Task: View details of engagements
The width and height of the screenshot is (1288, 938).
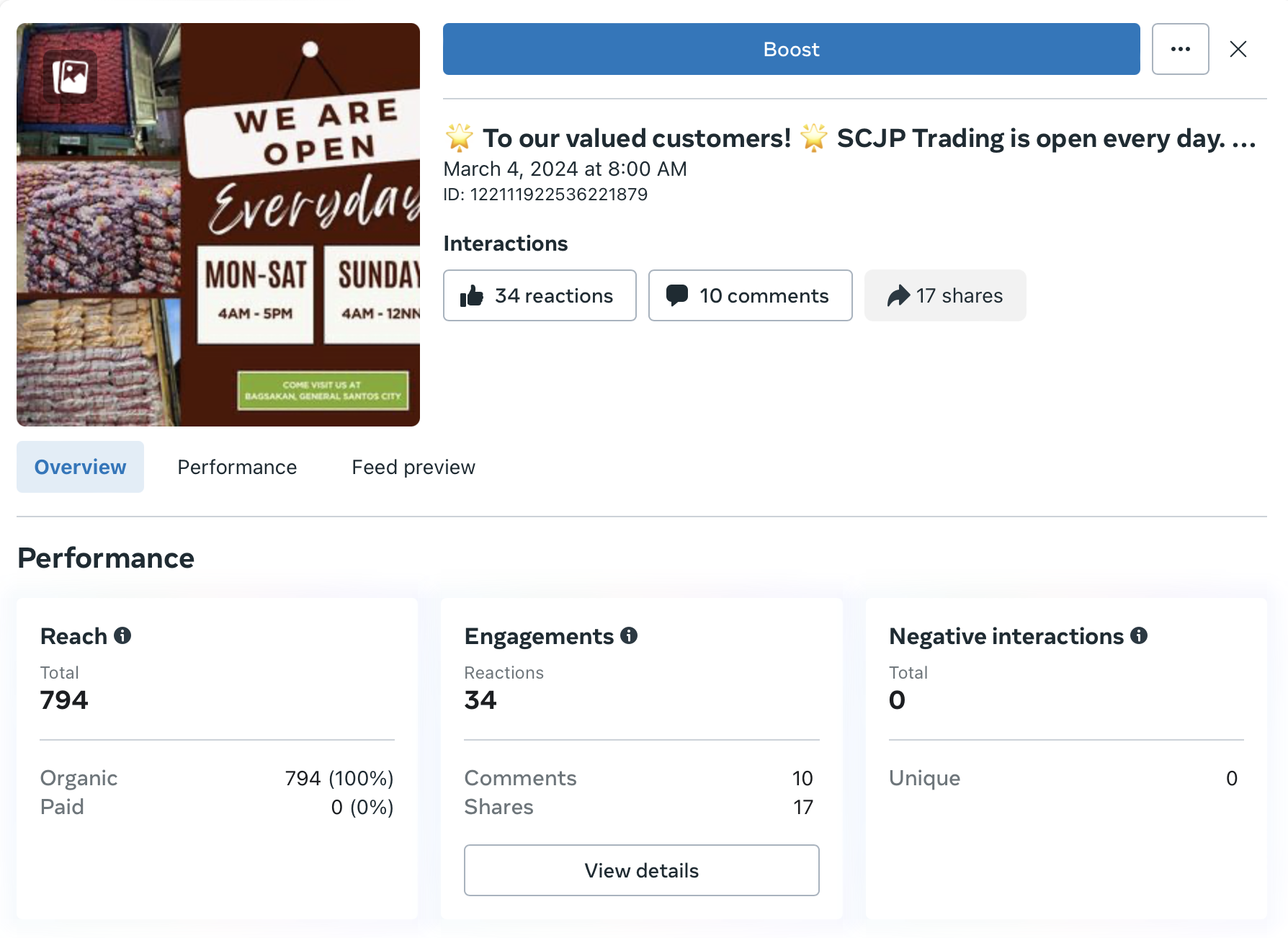Action: pos(641,870)
